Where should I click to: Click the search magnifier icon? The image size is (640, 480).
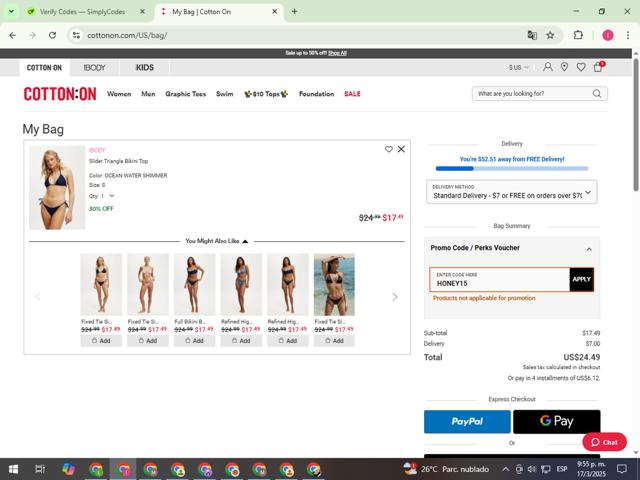(597, 93)
